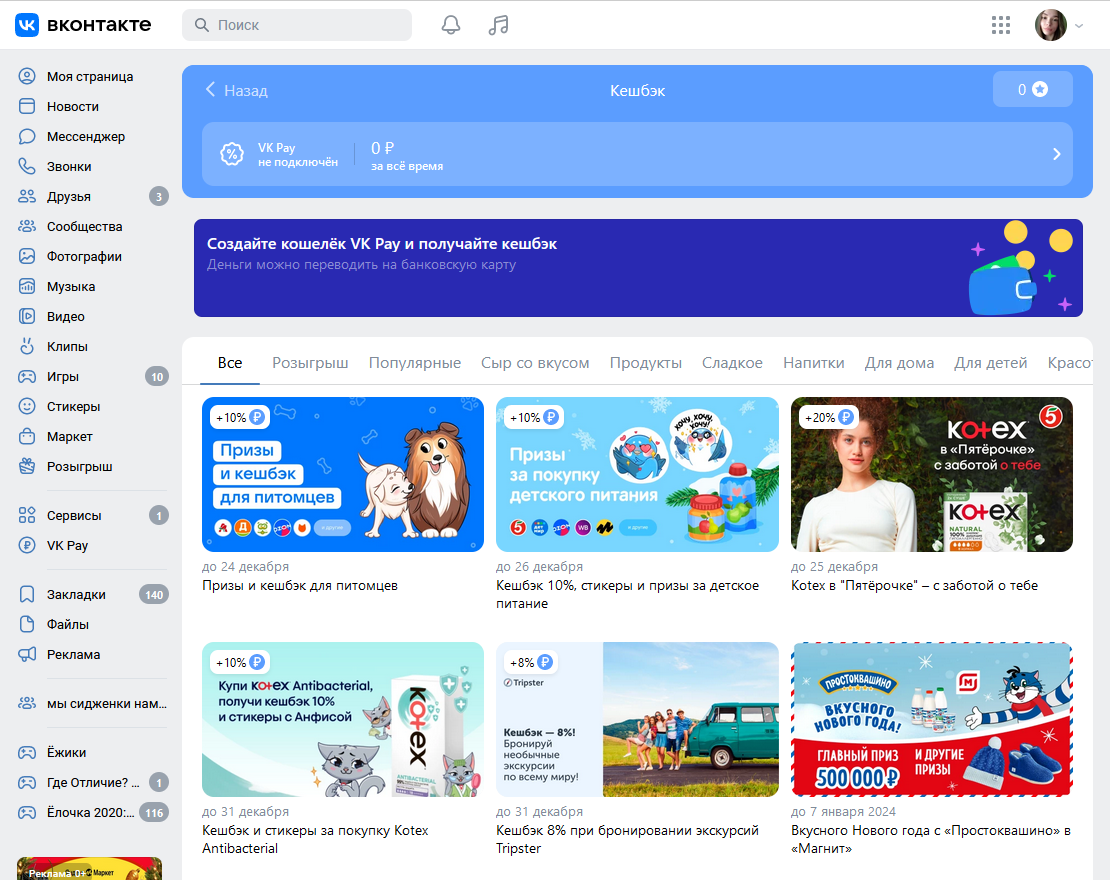Click the Закладки 140 counter badge
1110x880 pixels.
154,595
